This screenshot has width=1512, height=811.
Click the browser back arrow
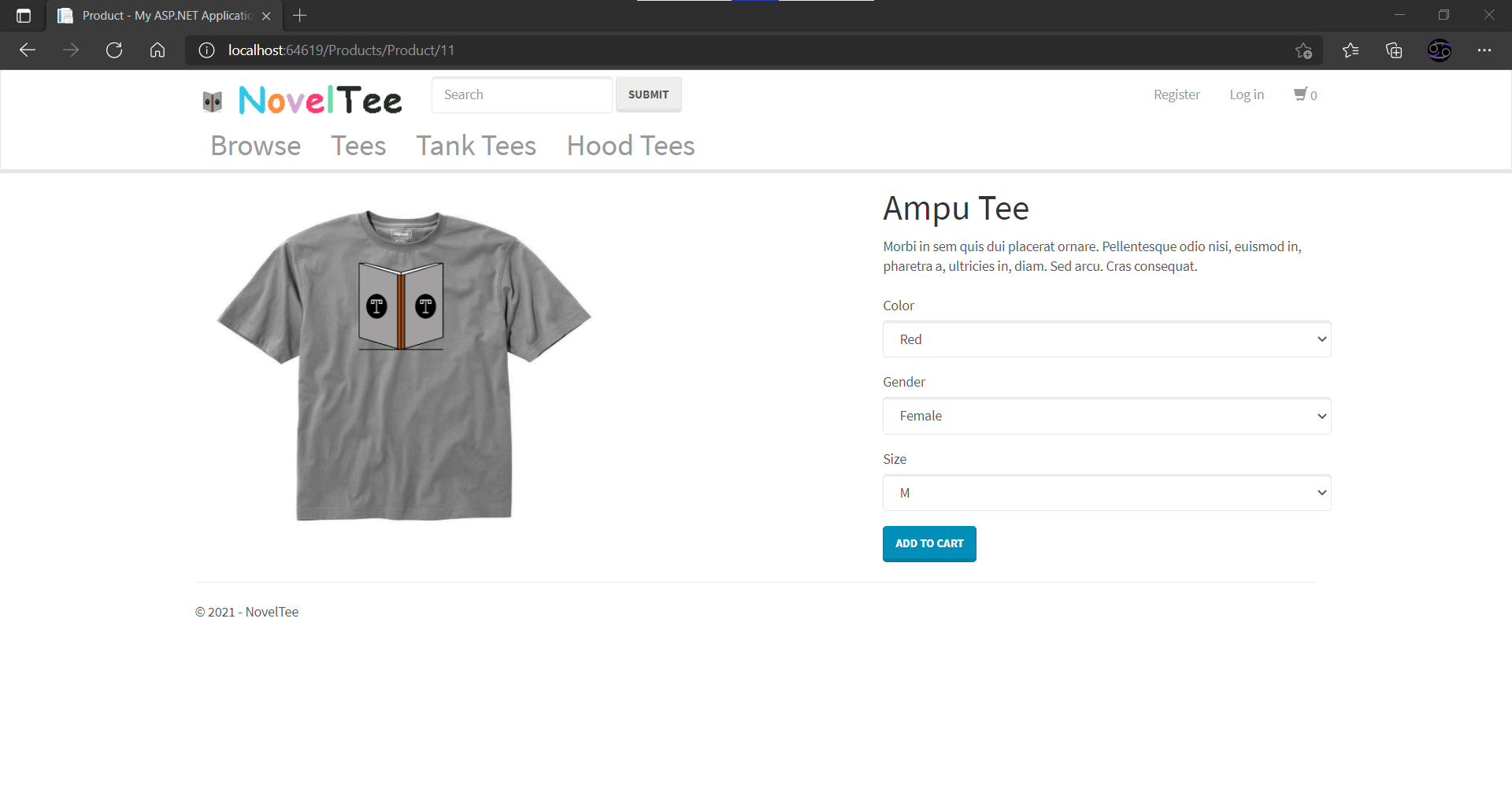[x=28, y=50]
